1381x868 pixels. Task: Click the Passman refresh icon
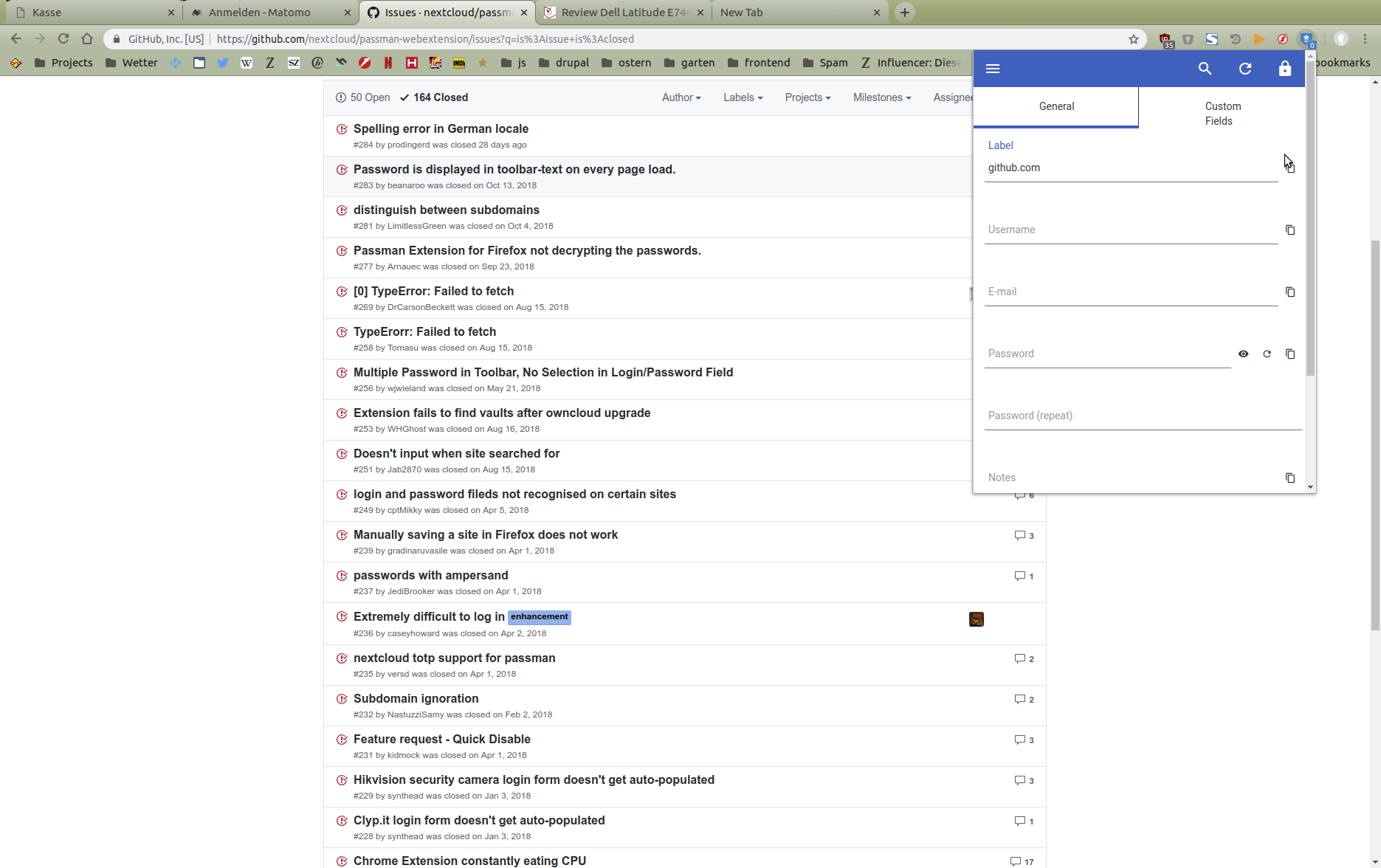pyautogui.click(x=1245, y=69)
